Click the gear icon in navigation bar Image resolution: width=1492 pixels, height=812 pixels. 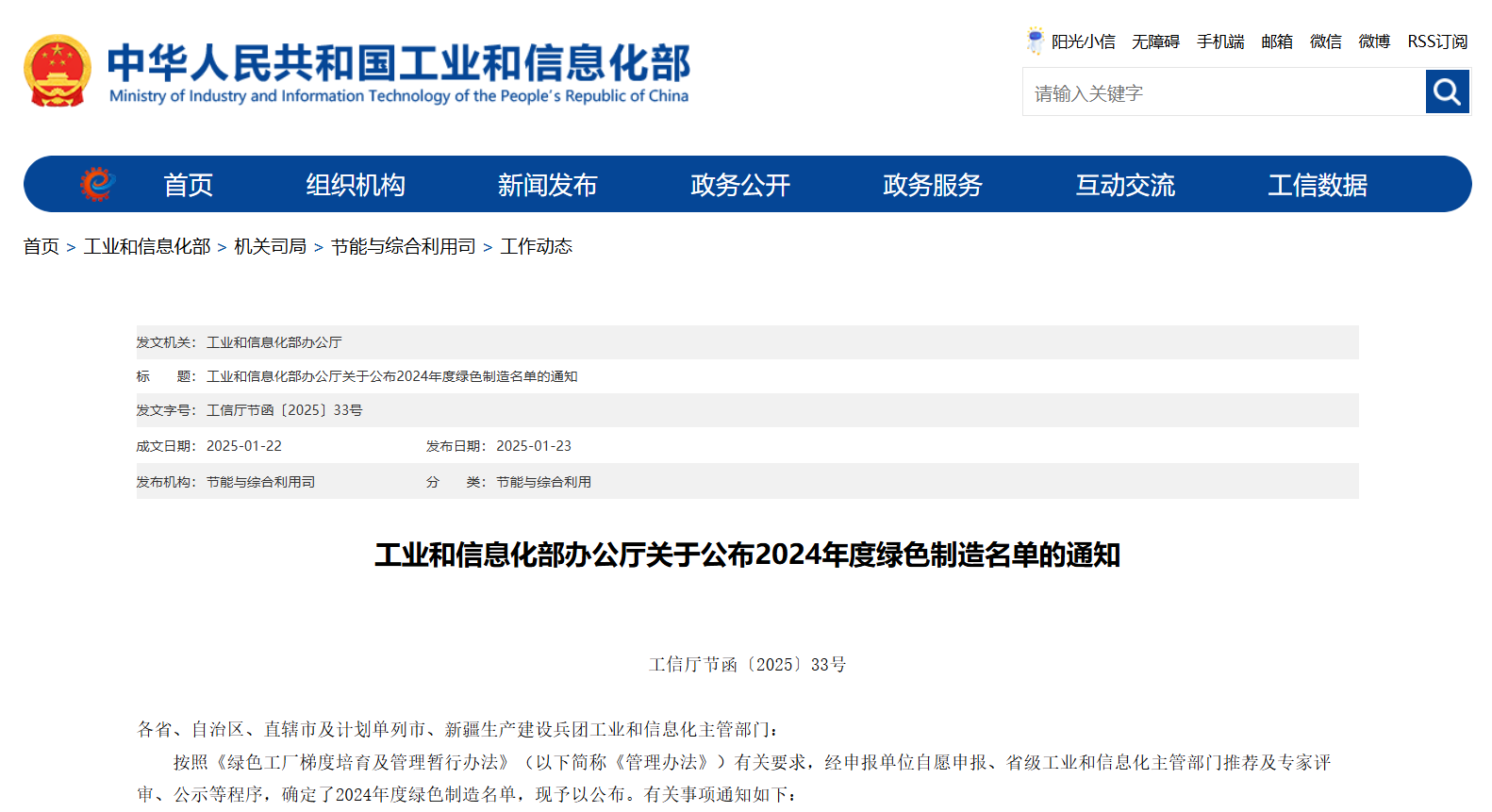97,184
